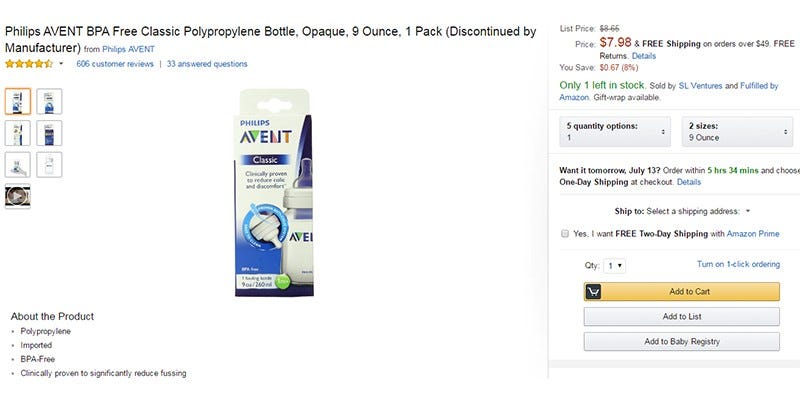
Task: Play the product video thumbnail
Action: point(18,196)
